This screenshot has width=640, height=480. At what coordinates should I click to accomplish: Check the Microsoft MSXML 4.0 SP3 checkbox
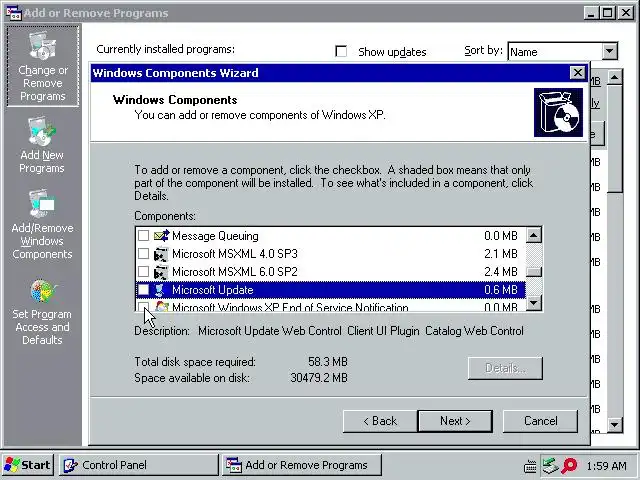tap(143, 253)
